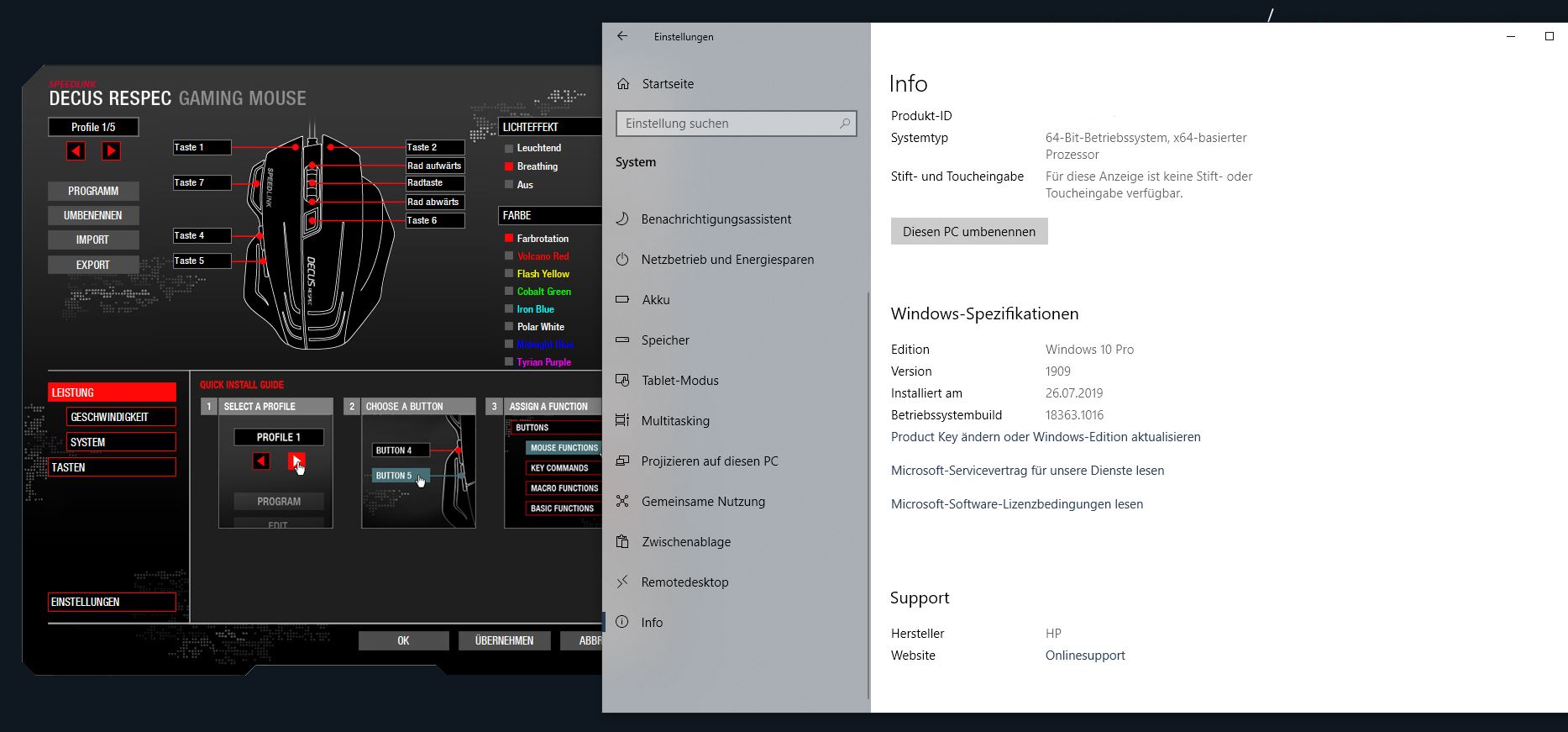Click the Projizieren auf diesen PC icon
Image resolution: width=1568 pixels, height=732 pixels.
(622, 461)
